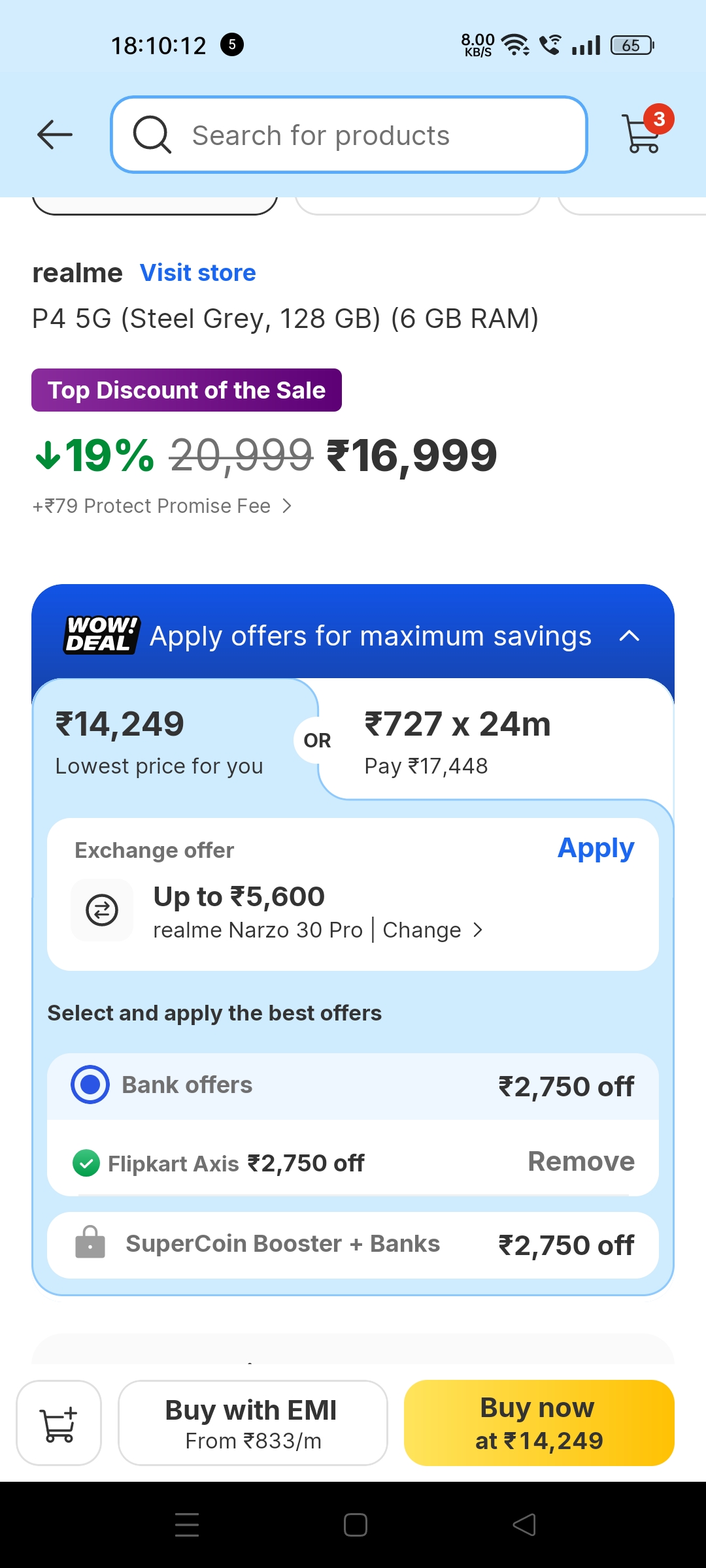Tap the back arrow icon

(55, 135)
